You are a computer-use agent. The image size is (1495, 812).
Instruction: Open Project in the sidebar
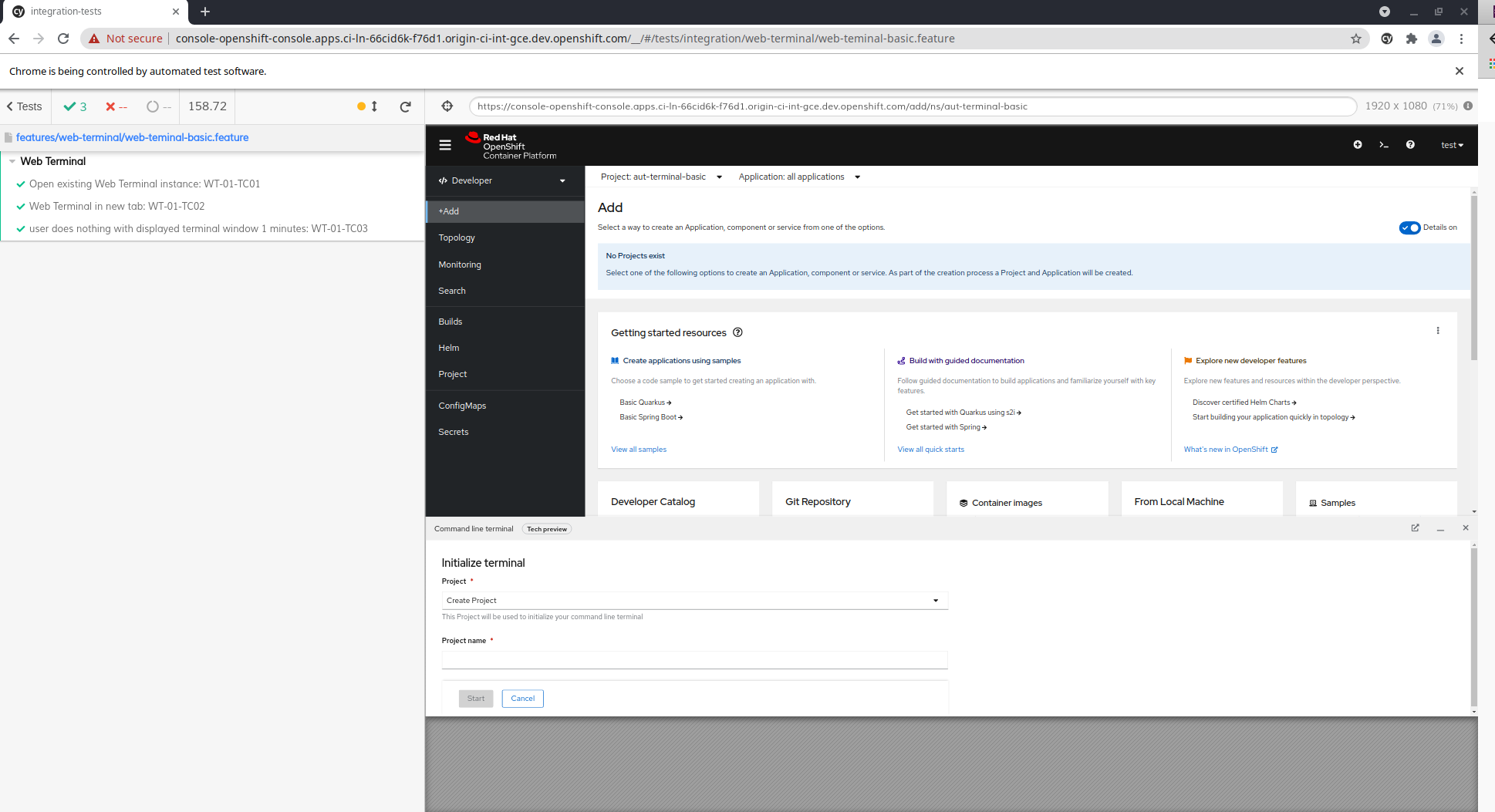tap(505, 374)
